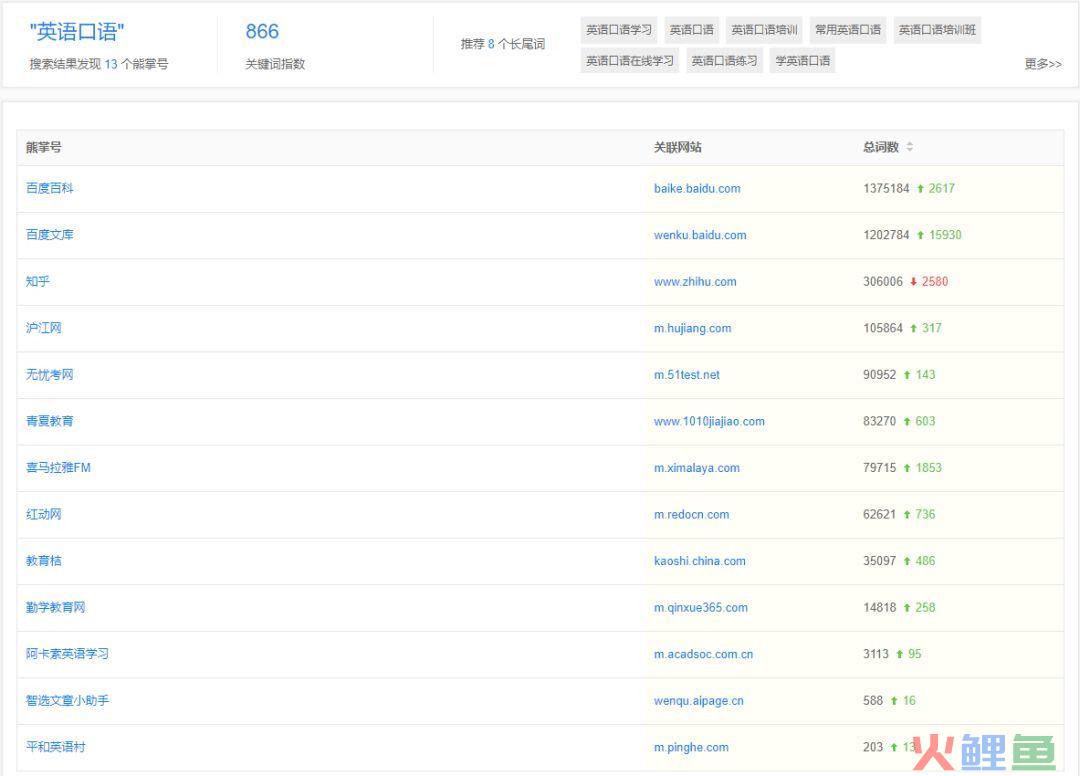Image resolution: width=1080 pixels, height=776 pixels.
Task: Select the 英语口语培训班 keyword tag
Action: pyautogui.click(x=937, y=30)
